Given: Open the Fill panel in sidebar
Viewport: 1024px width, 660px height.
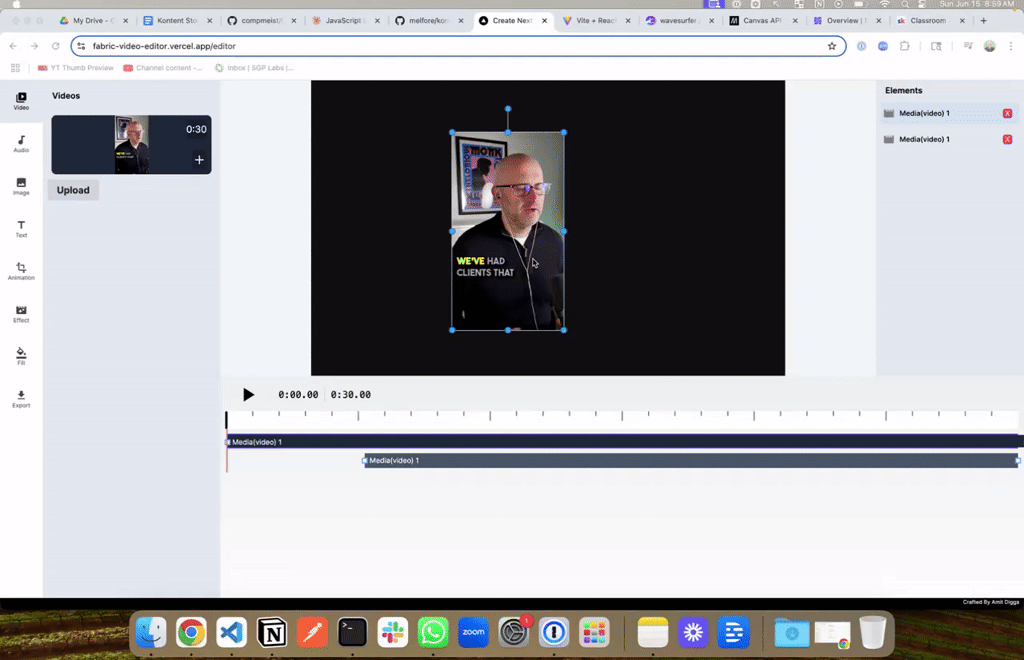Looking at the screenshot, I should coord(21,356).
